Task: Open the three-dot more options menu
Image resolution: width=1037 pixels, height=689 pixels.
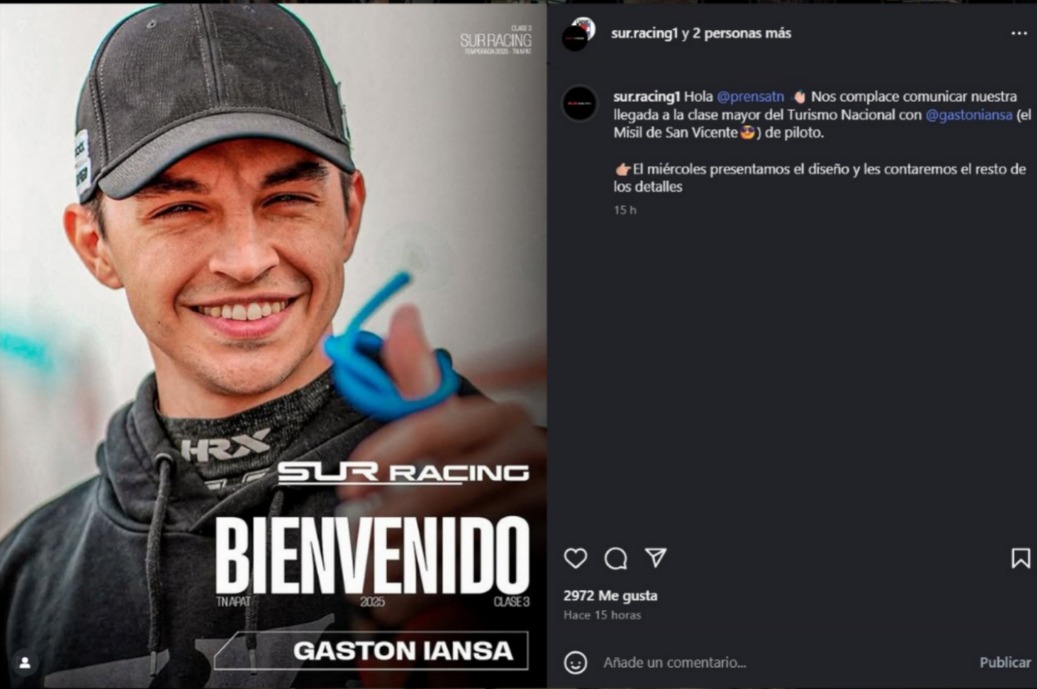Action: (1019, 34)
